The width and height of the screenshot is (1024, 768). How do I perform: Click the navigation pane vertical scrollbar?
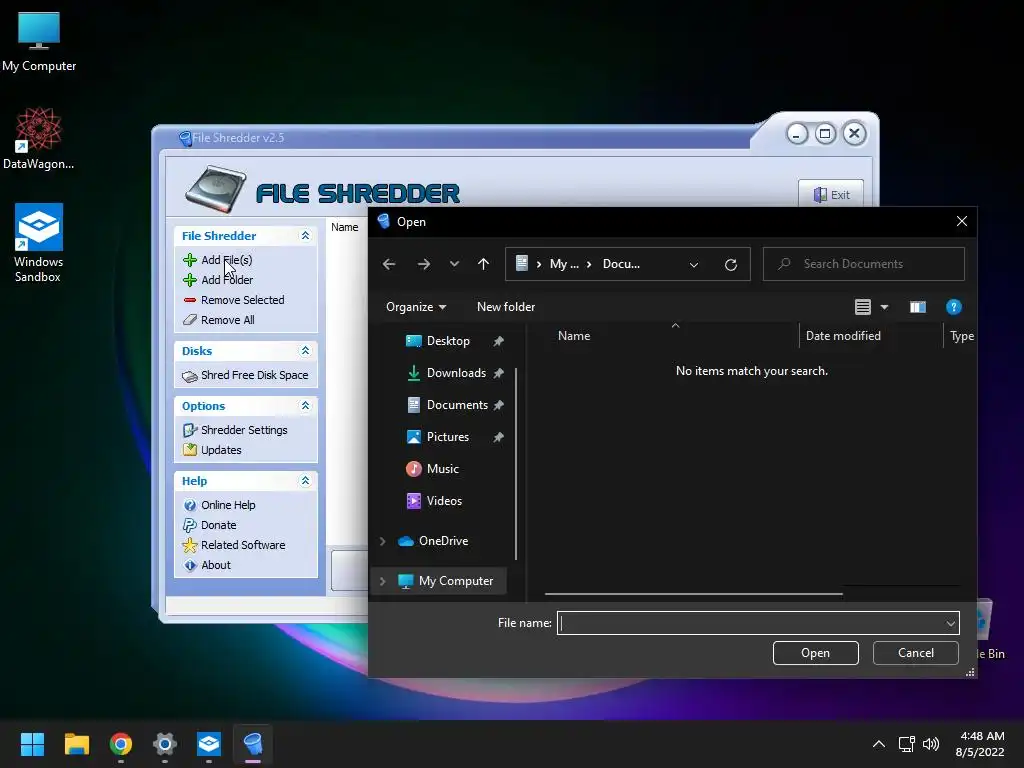[x=516, y=464]
